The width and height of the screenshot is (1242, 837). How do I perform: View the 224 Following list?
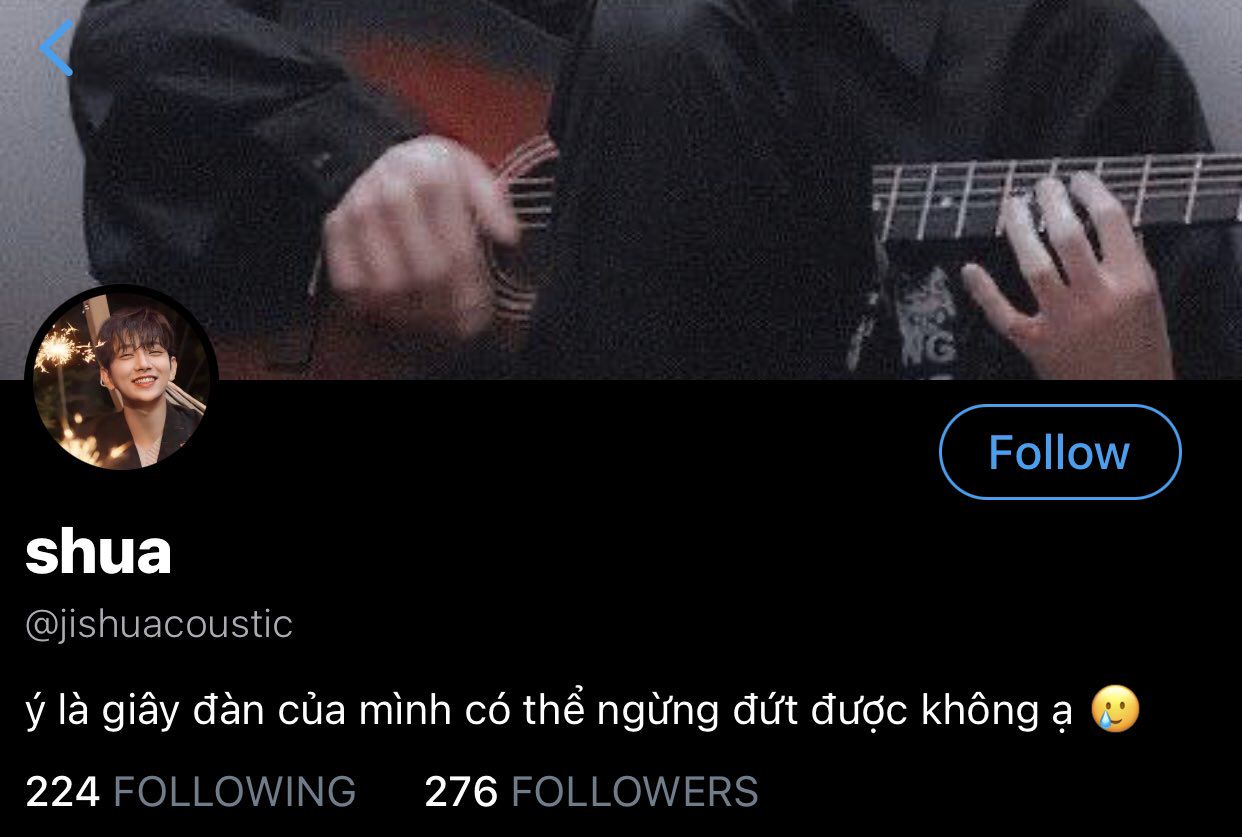190,792
